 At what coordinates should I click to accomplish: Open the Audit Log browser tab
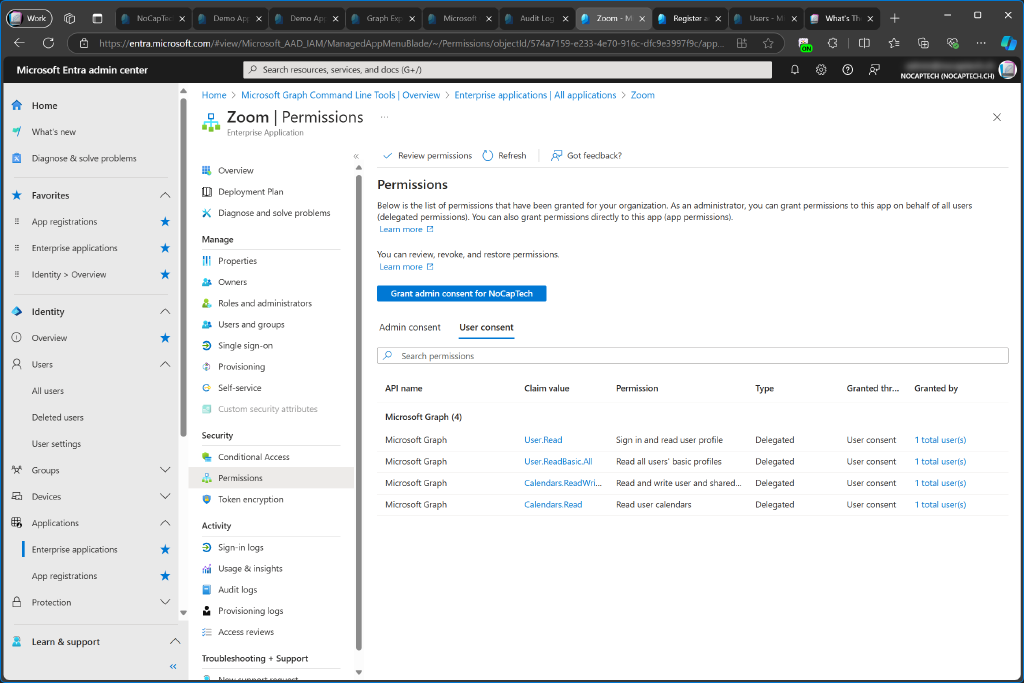coord(538,17)
